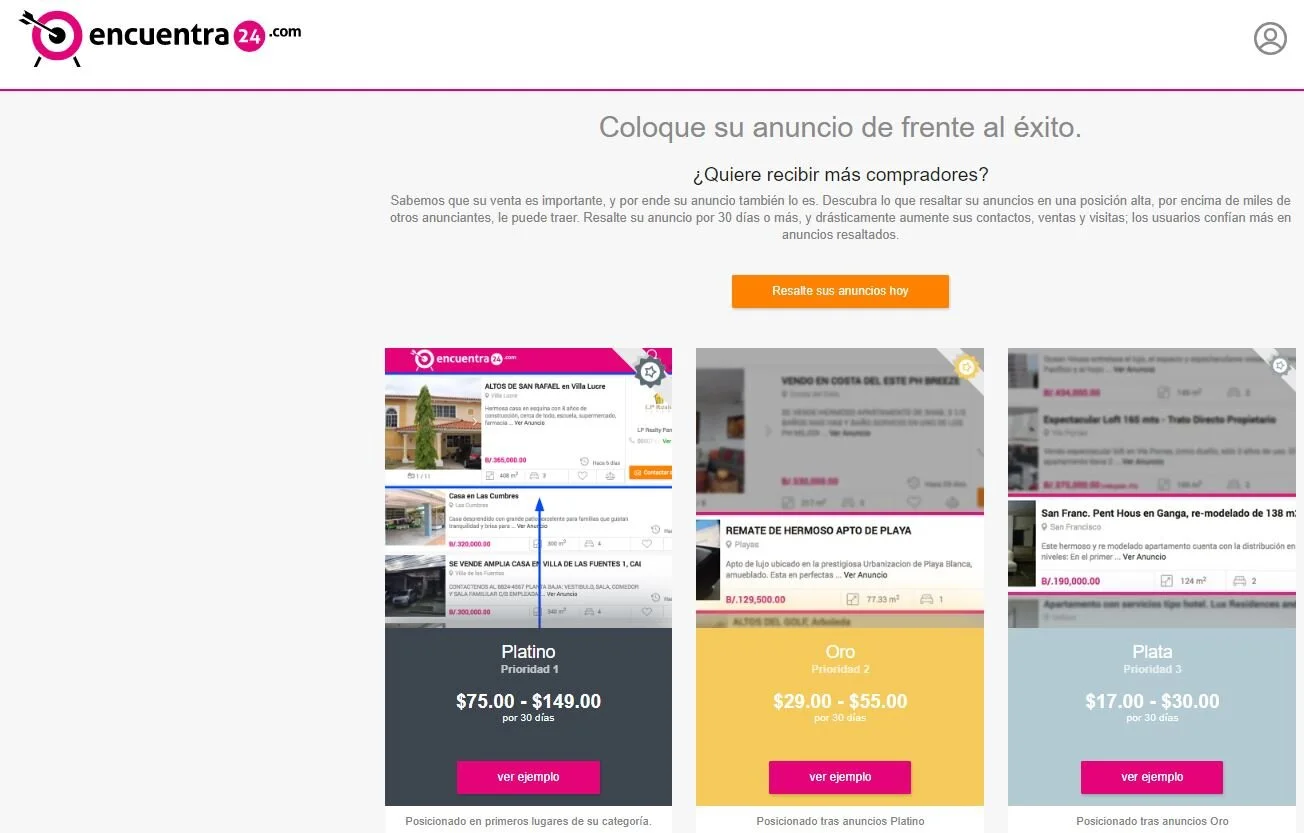Screen dimensions: 1304x833
Task: Select the 'Plata' plan title
Action: click(x=1152, y=652)
